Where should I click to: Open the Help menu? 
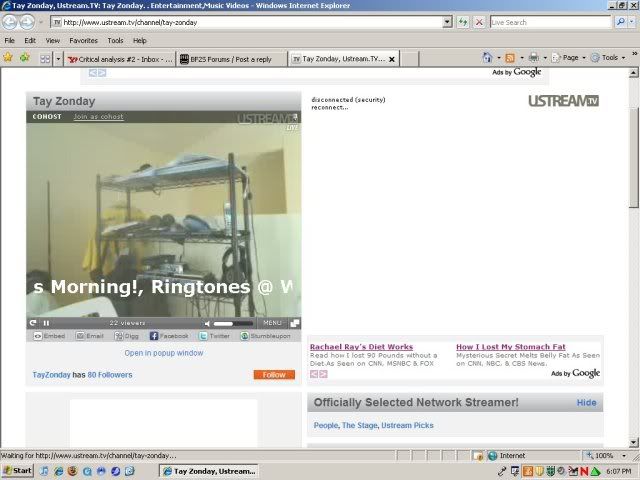(140, 40)
